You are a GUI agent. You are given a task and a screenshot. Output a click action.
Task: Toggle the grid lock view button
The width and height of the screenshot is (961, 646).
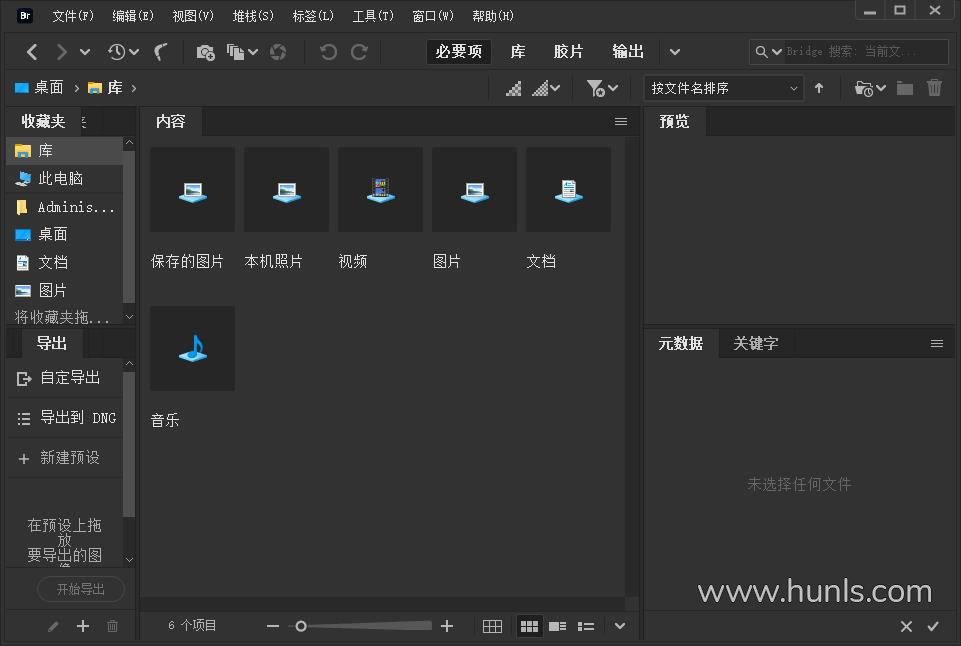pyautogui.click(x=492, y=626)
